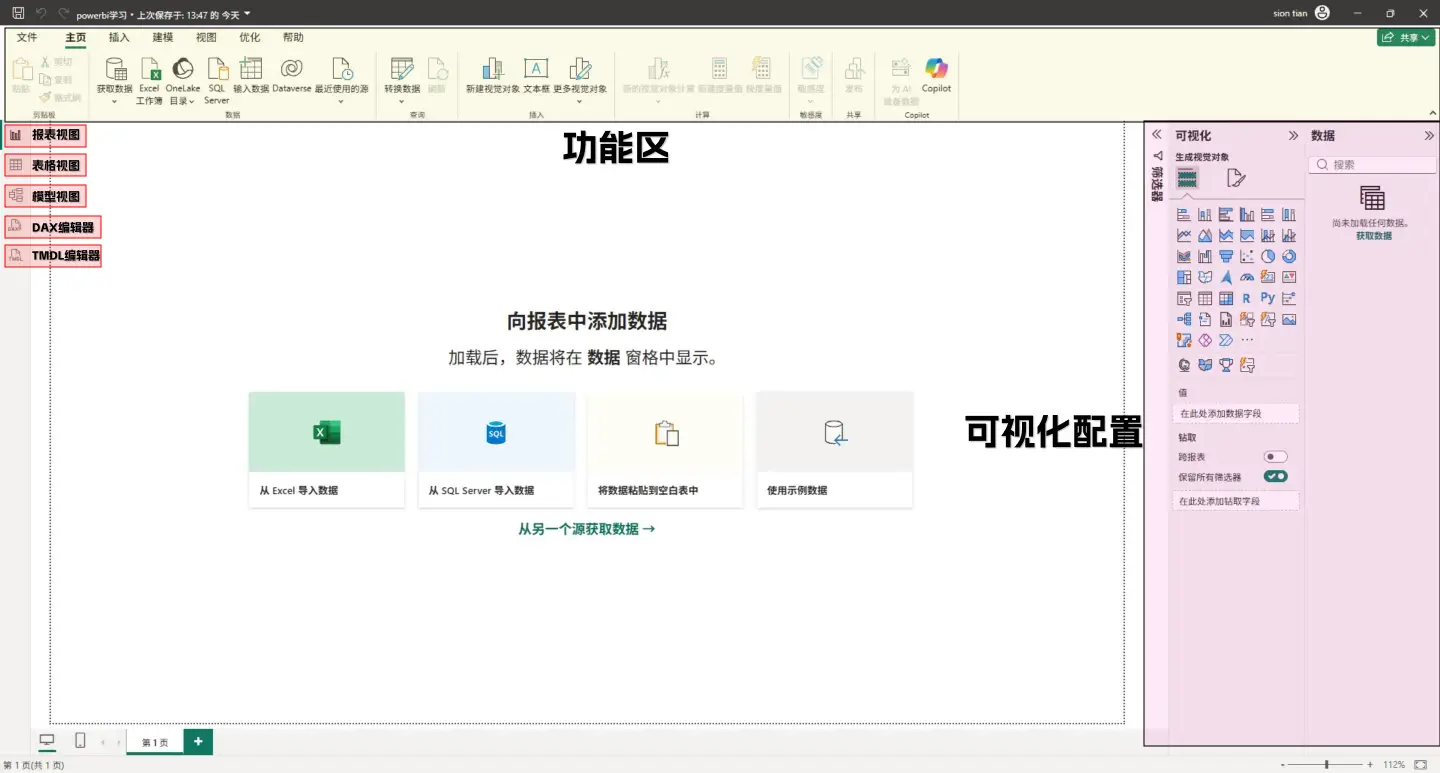Click the green 共享 (Share) button
The image size is (1440, 773).
pos(1406,37)
